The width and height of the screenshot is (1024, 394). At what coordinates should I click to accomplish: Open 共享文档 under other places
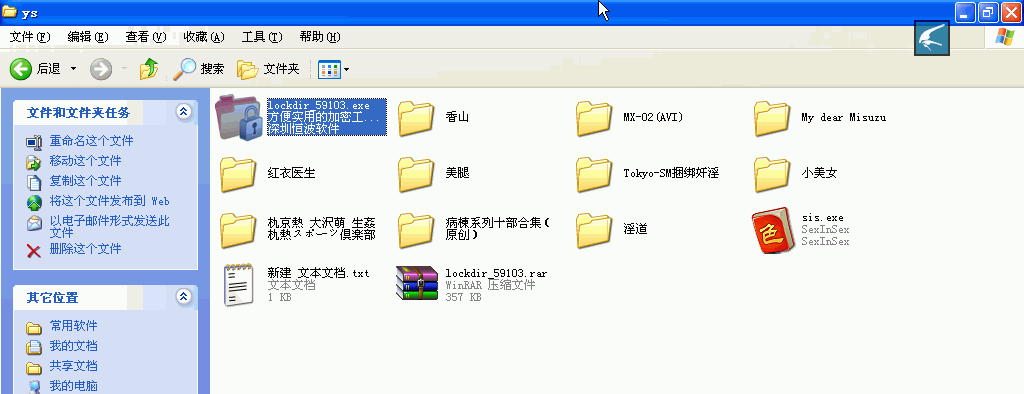pos(73,366)
